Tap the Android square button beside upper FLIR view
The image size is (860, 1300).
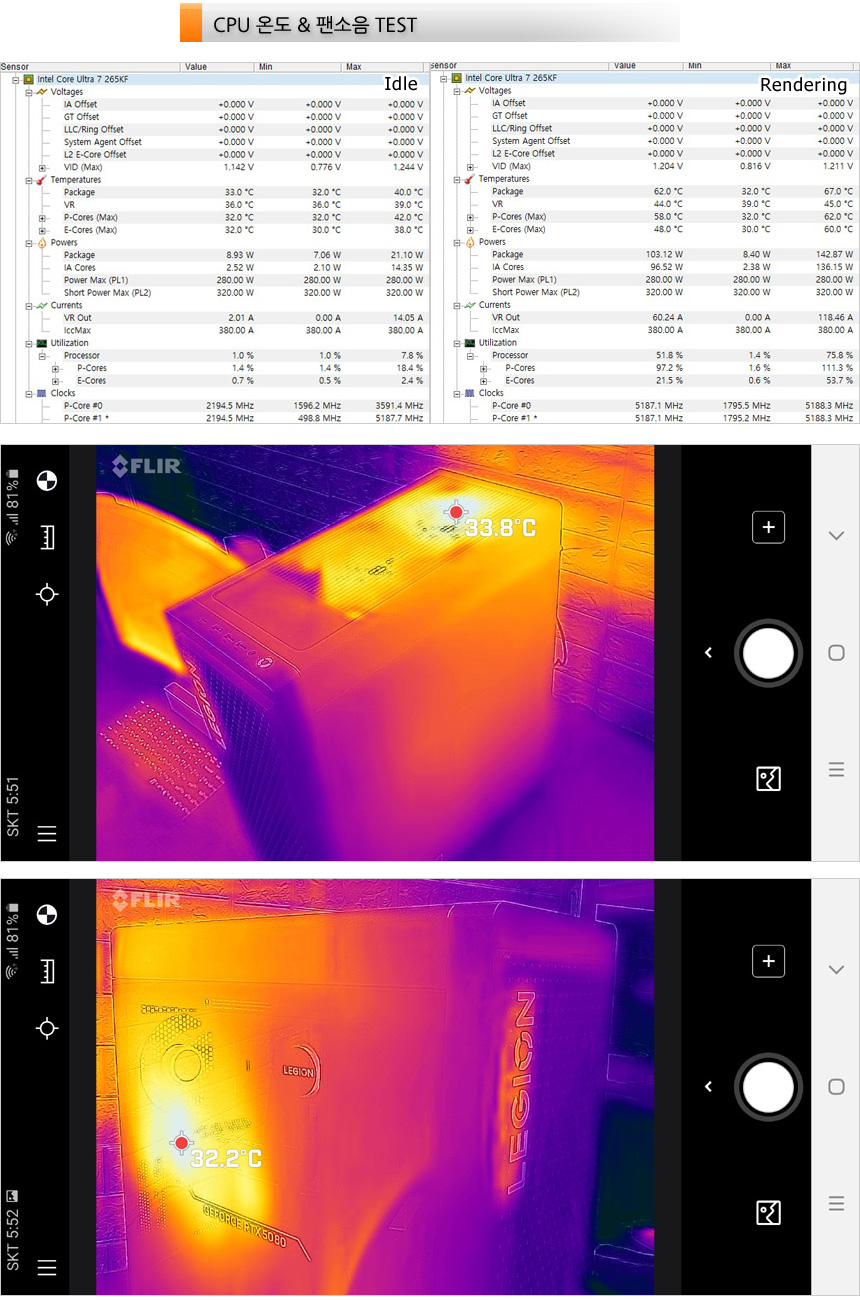(836, 653)
